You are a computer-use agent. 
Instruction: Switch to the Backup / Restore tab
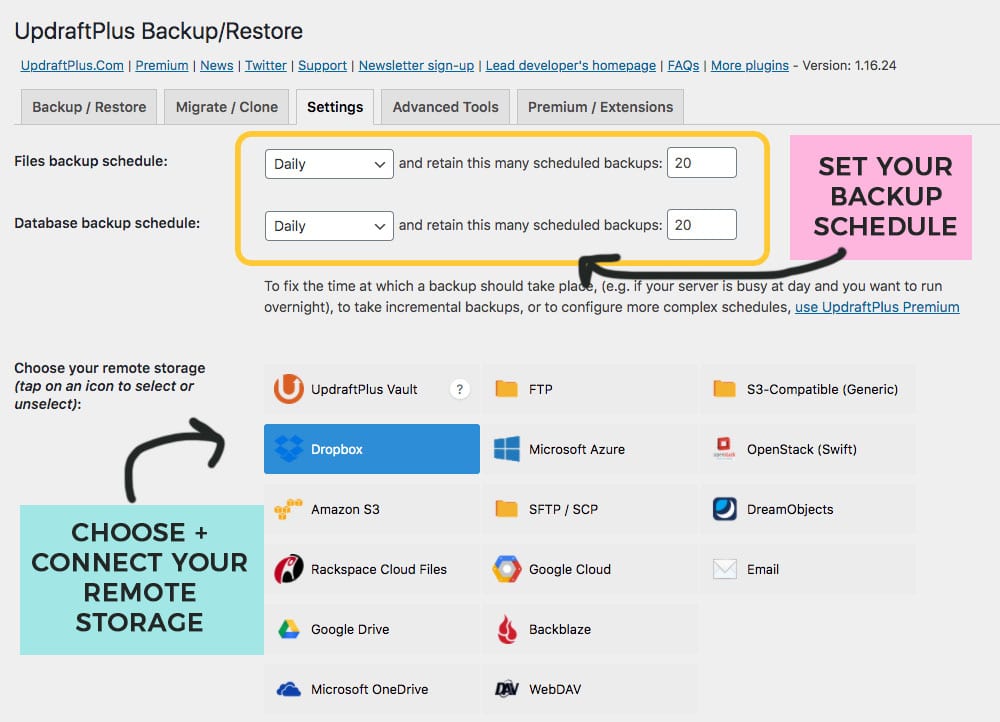pos(89,107)
